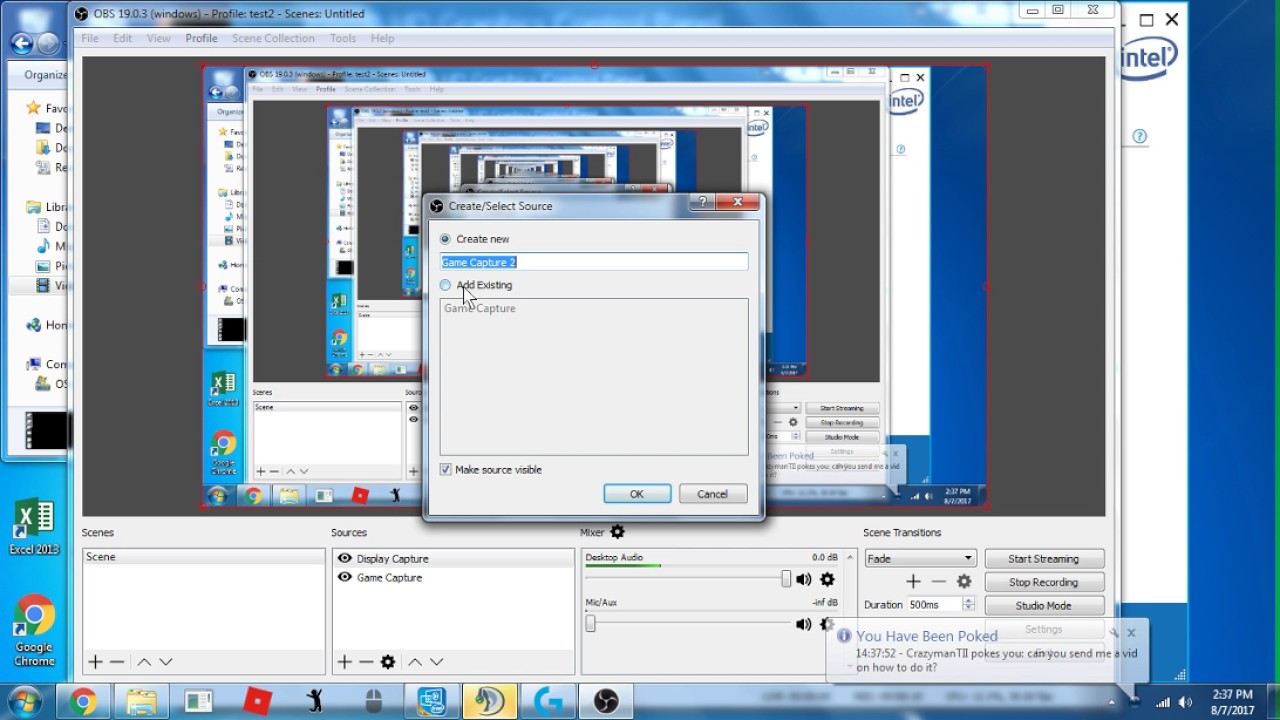
Task: Open Excel 2013 desktop shortcut
Action: coord(34,527)
